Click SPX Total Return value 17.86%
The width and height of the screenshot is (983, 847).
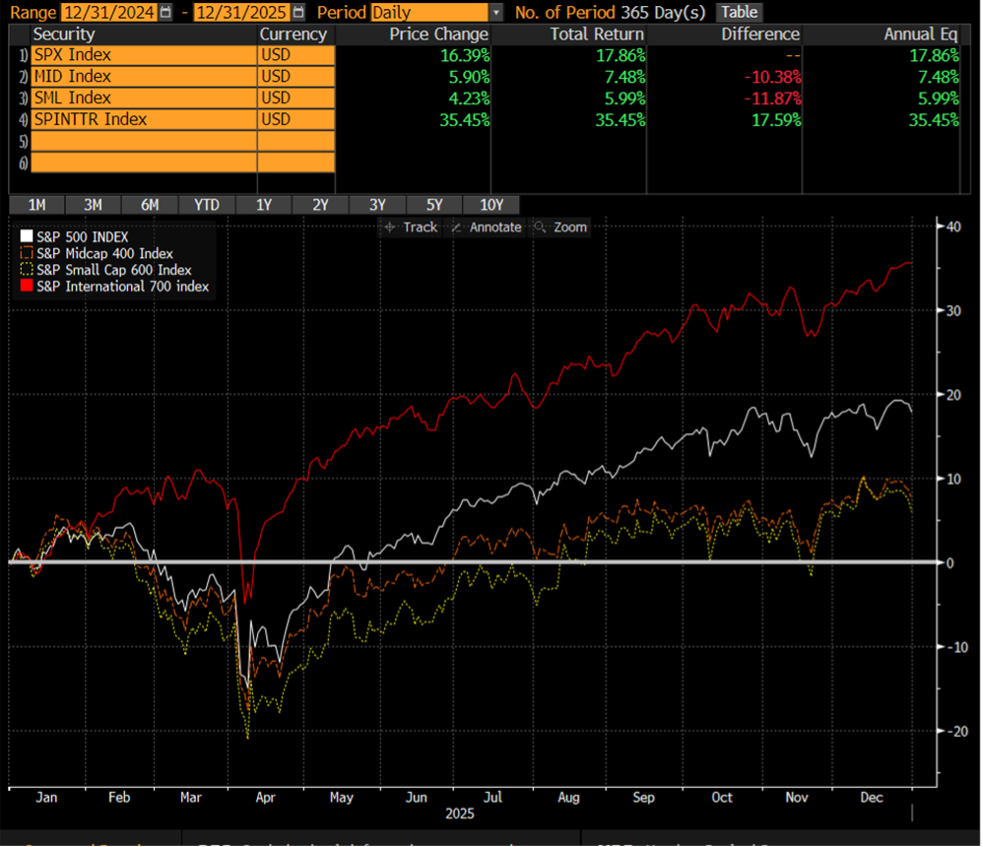621,56
